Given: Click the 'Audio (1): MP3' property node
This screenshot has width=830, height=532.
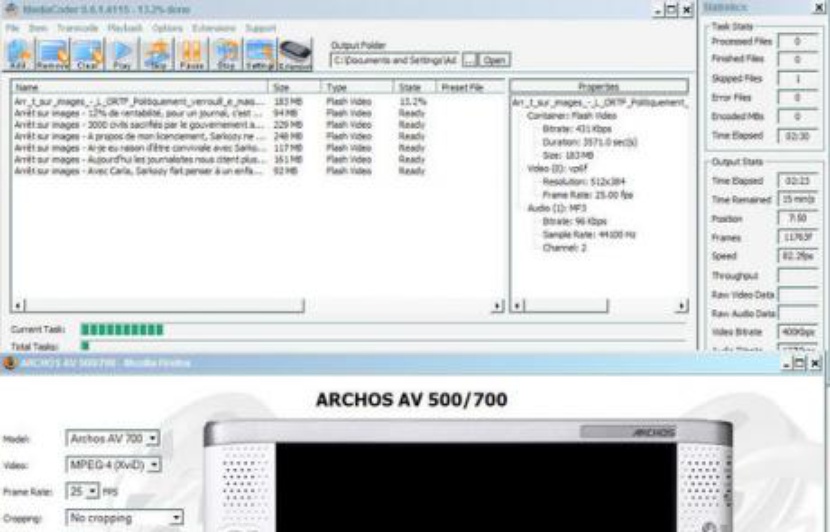Looking at the screenshot, I should pyautogui.click(x=556, y=208).
